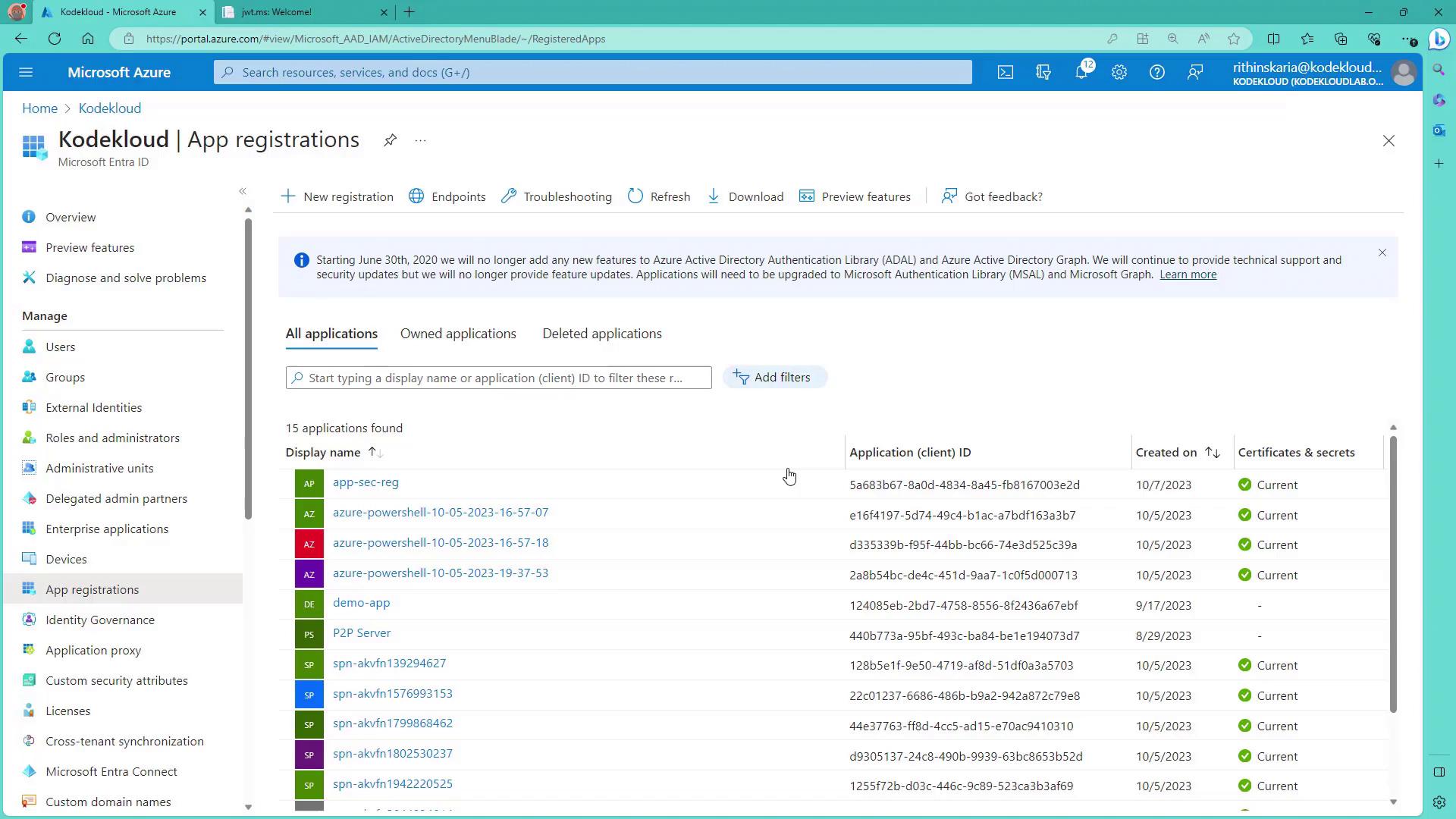Click the Endpoints globe button

447,196
